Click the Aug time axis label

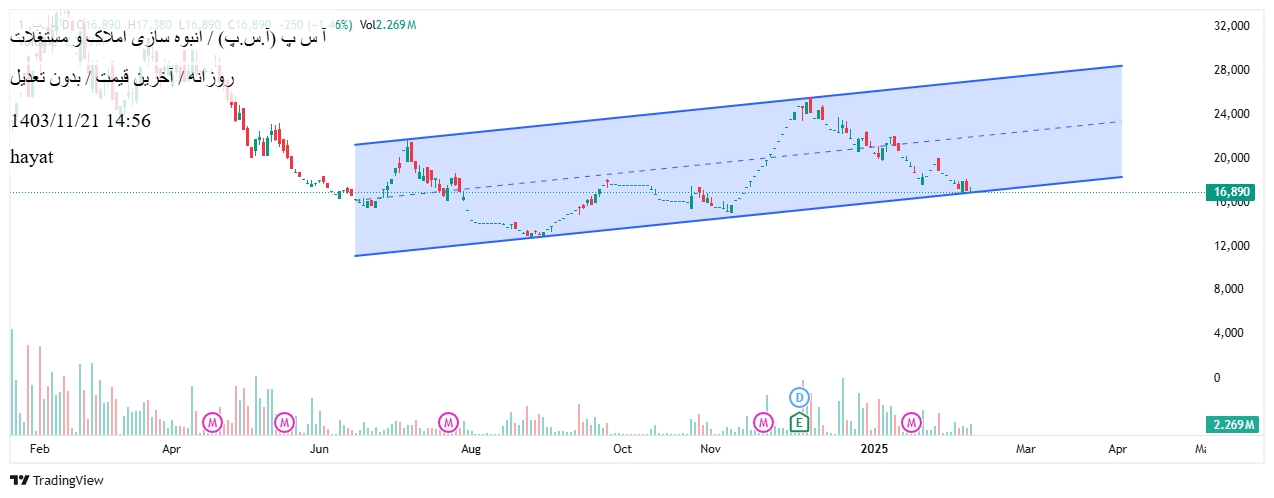pos(471,450)
